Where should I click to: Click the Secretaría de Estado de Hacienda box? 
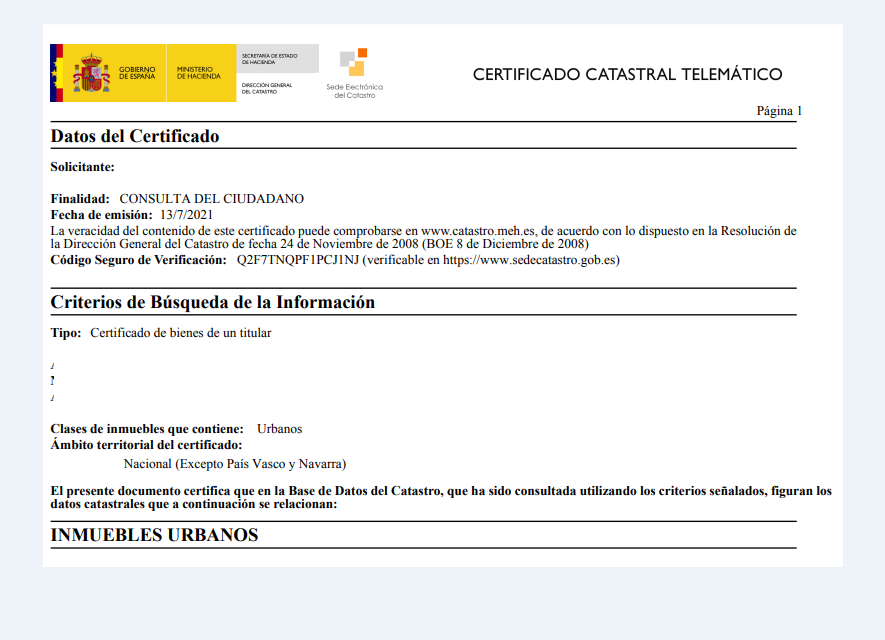277,58
